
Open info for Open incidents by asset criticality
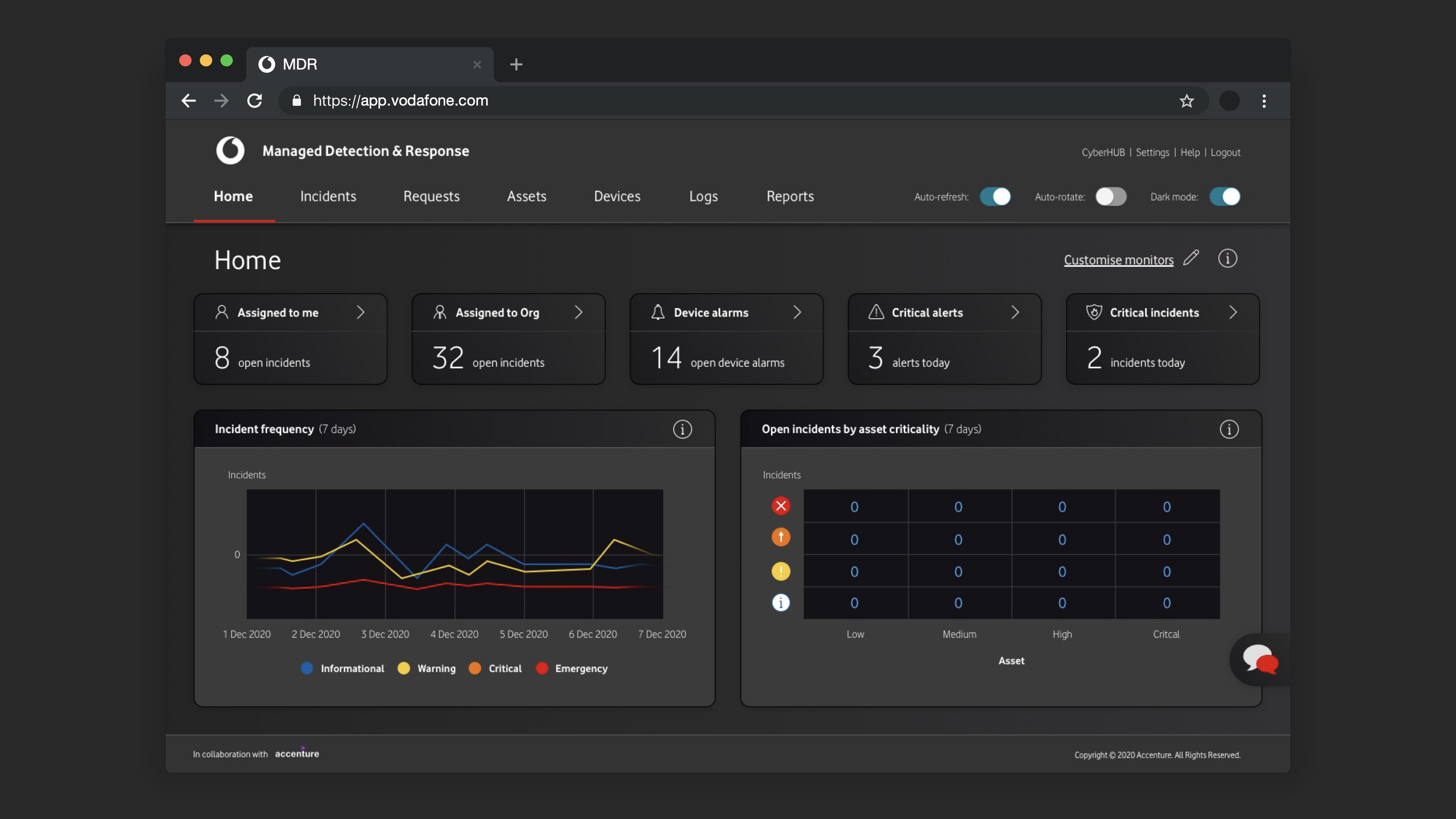(1229, 429)
